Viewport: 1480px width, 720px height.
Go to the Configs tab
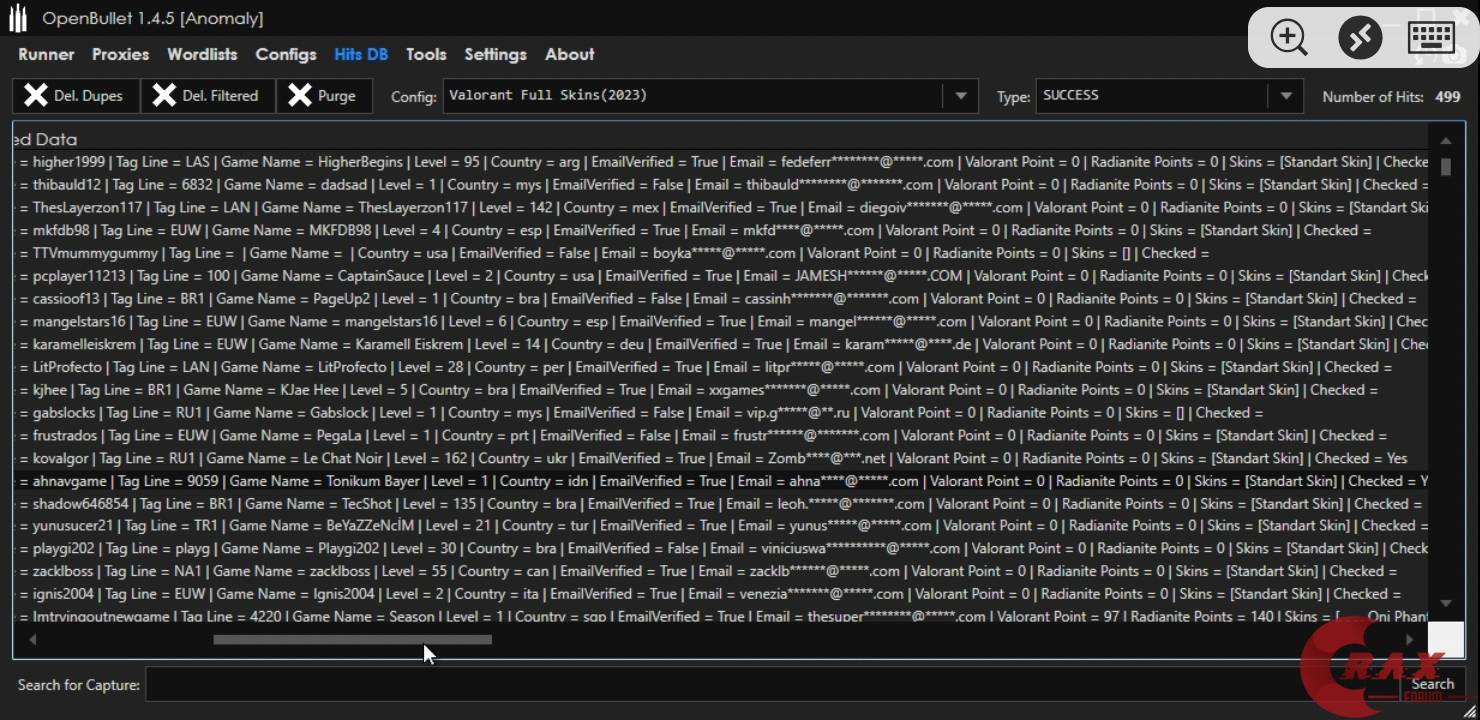(x=286, y=55)
